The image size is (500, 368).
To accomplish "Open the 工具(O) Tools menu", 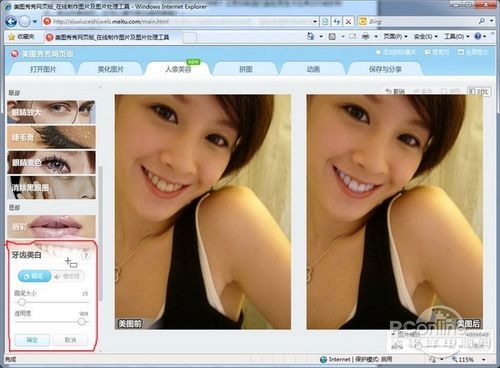I will 457,36.
